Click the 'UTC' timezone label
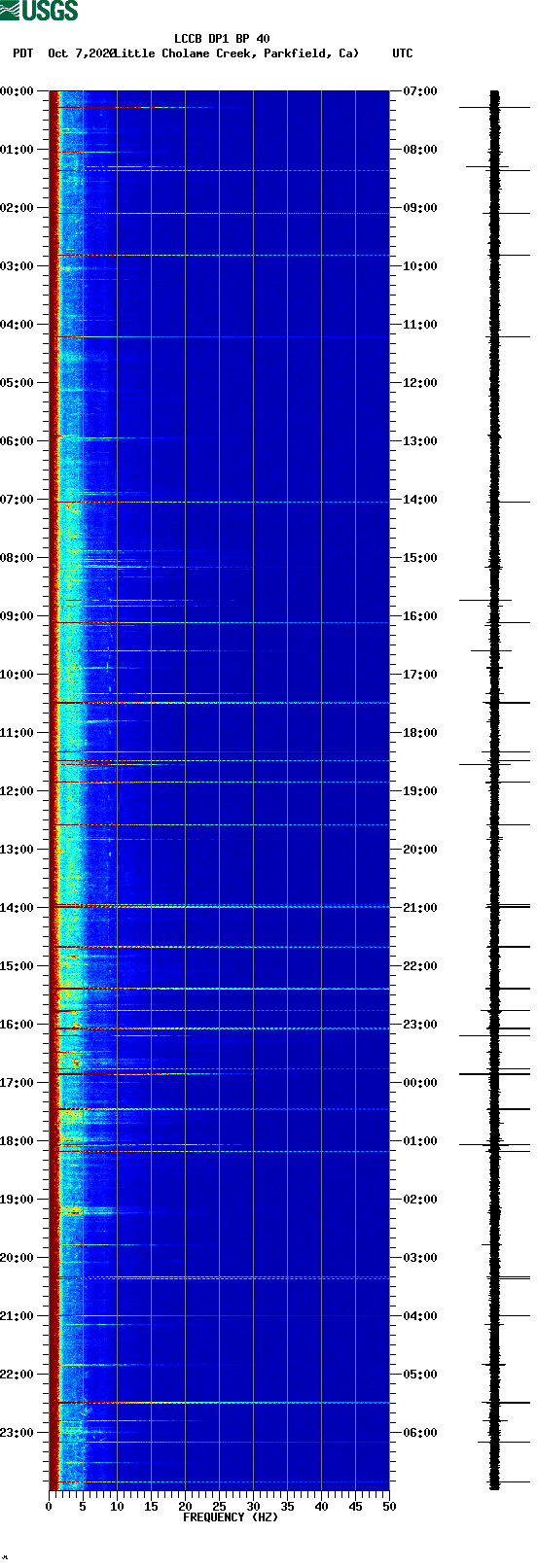 [x=403, y=53]
